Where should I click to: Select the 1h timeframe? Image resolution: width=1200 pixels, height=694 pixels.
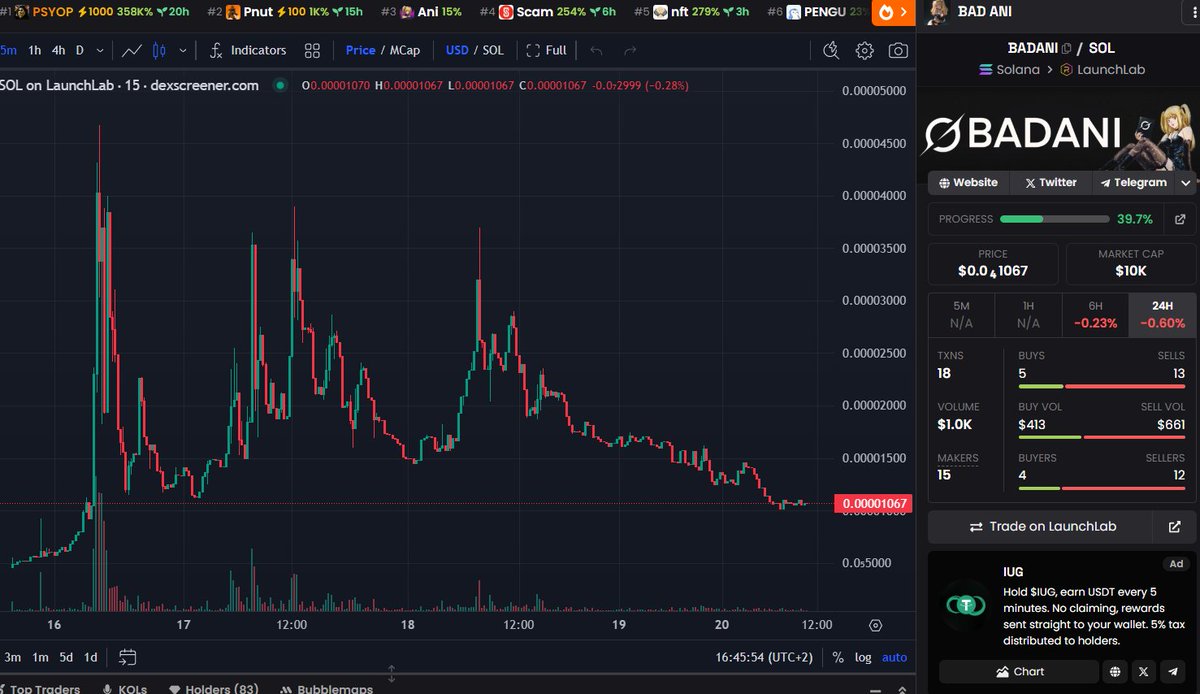(35, 50)
